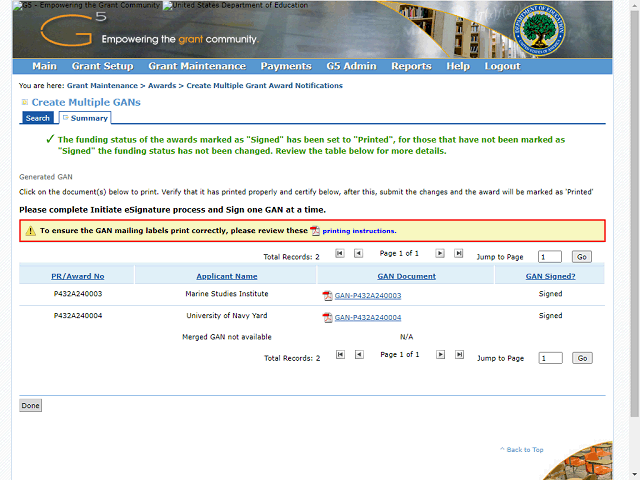Click the next page arrow in top pagination
Screen dimensions: 640x480
coord(440,254)
